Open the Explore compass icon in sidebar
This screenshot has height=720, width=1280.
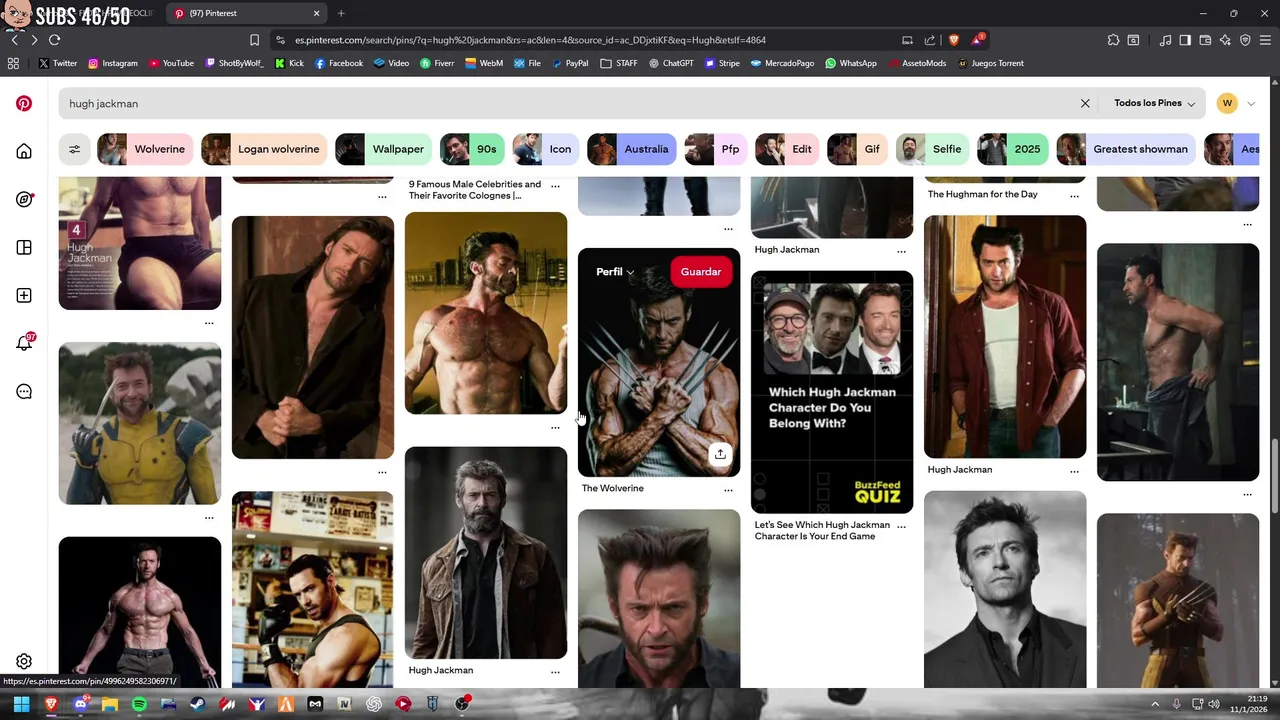tap(24, 199)
